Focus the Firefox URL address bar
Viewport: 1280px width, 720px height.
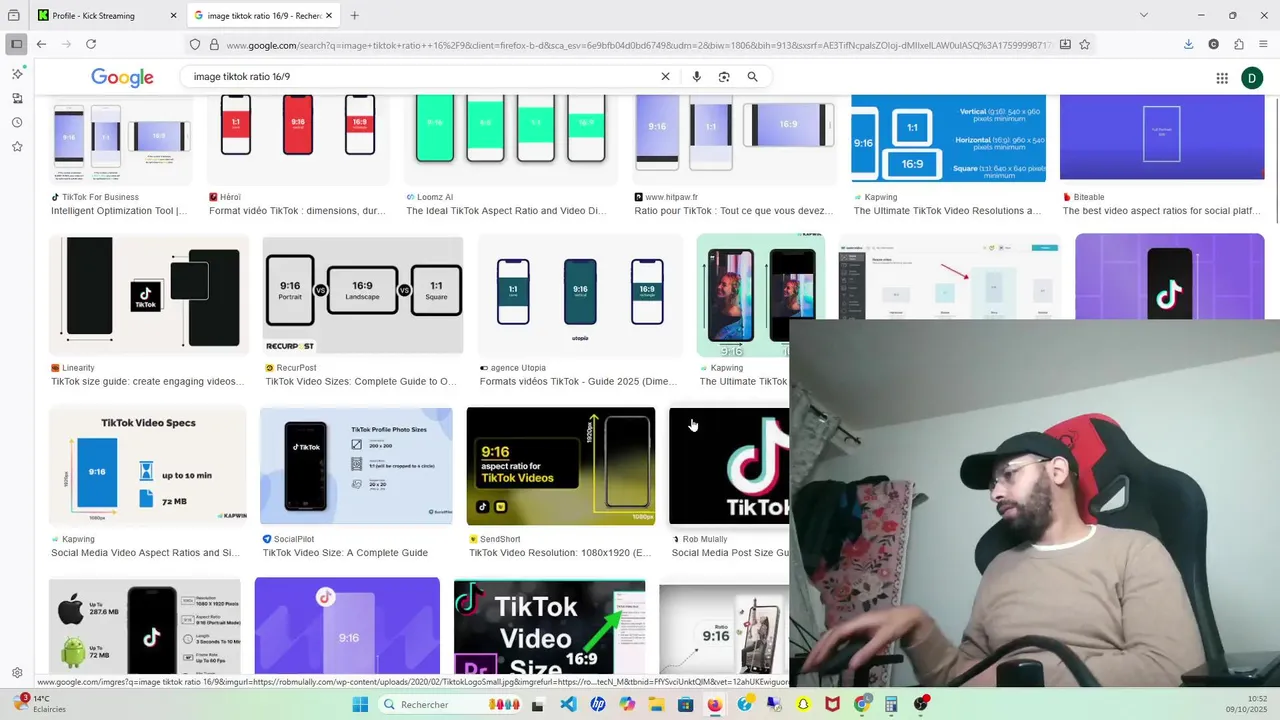click(638, 44)
